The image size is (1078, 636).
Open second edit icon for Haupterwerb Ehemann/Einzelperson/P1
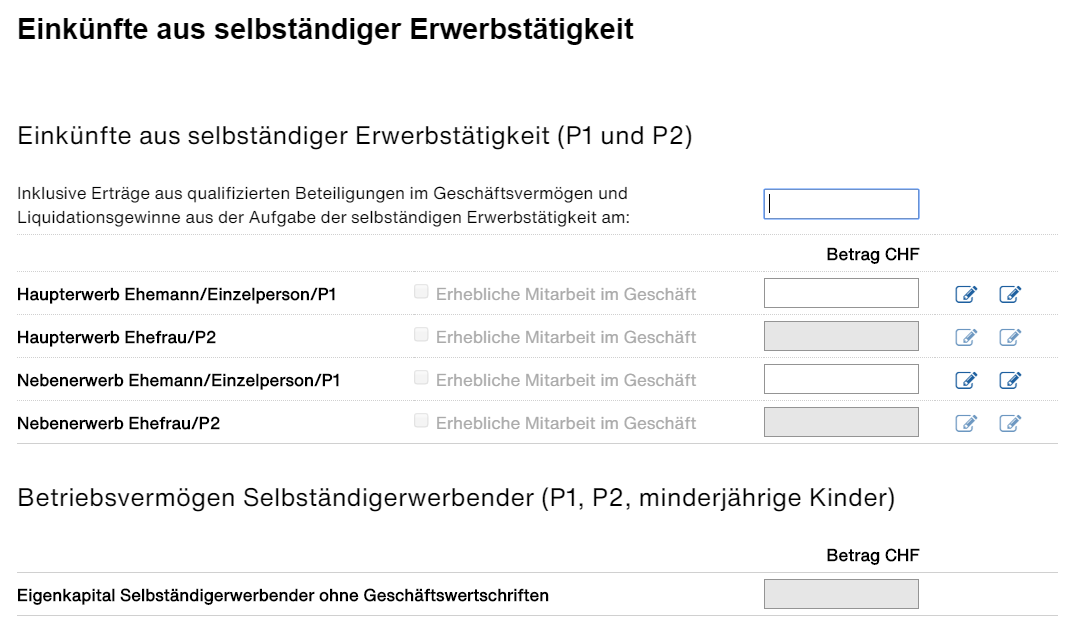(1009, 294)
